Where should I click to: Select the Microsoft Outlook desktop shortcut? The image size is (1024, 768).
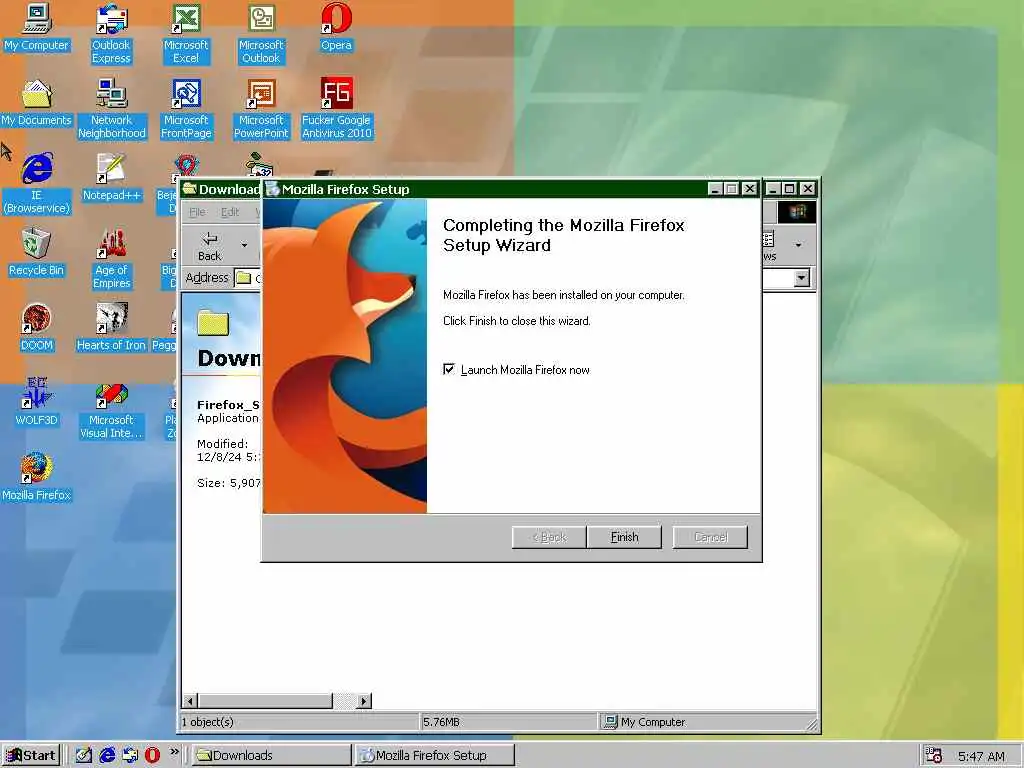261,34
